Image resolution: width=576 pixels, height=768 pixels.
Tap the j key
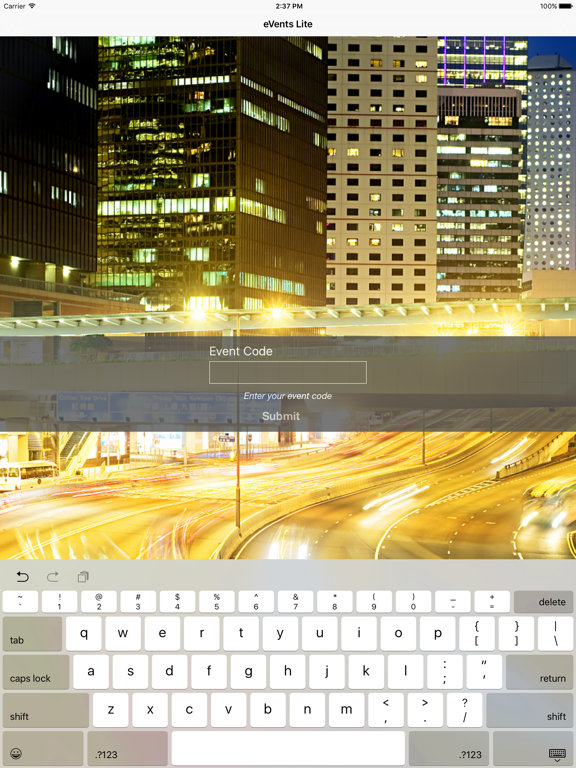click(x=327, y=672)
